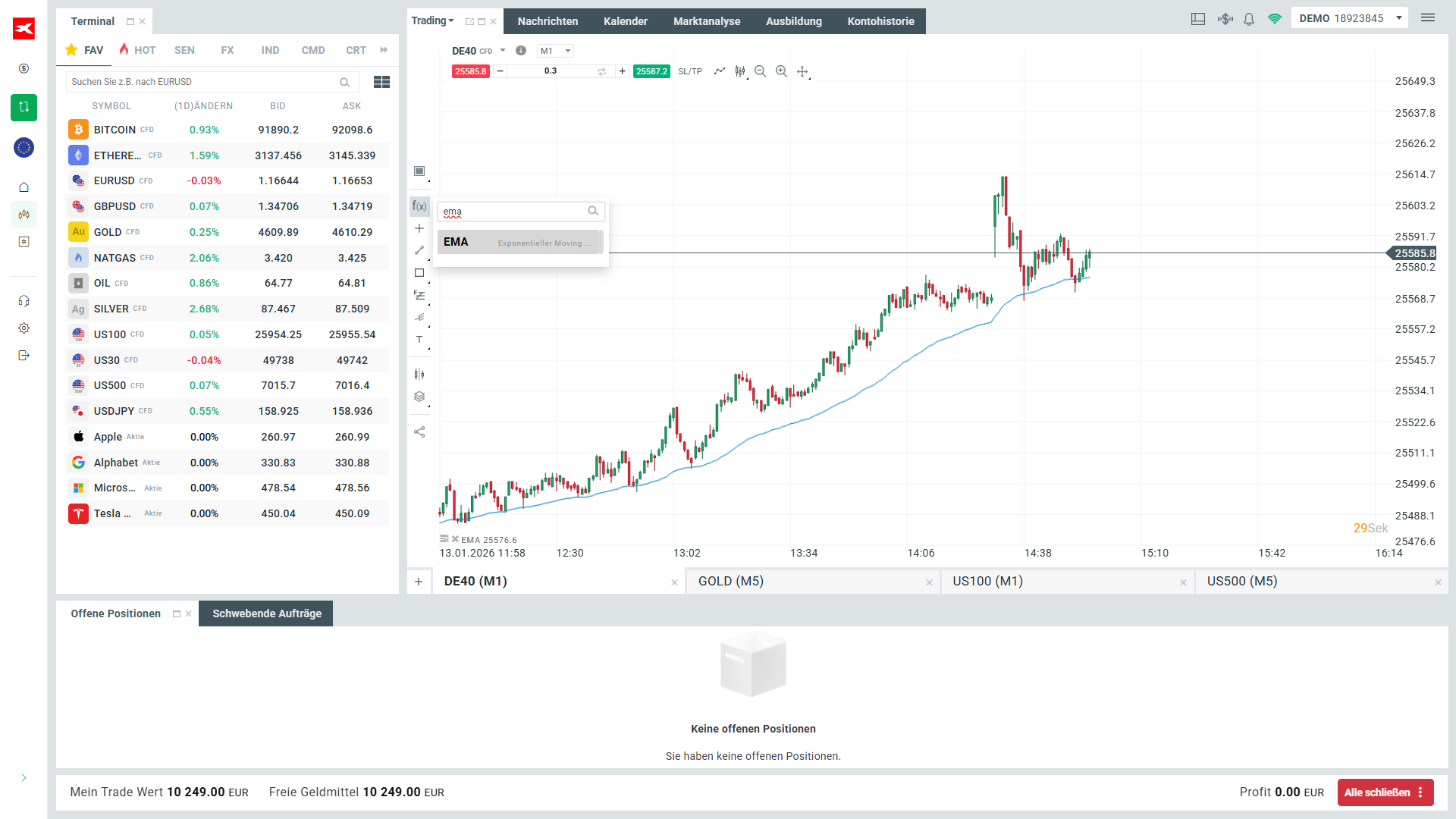Remove the EMA indicator from chart legend

[455, 539]
